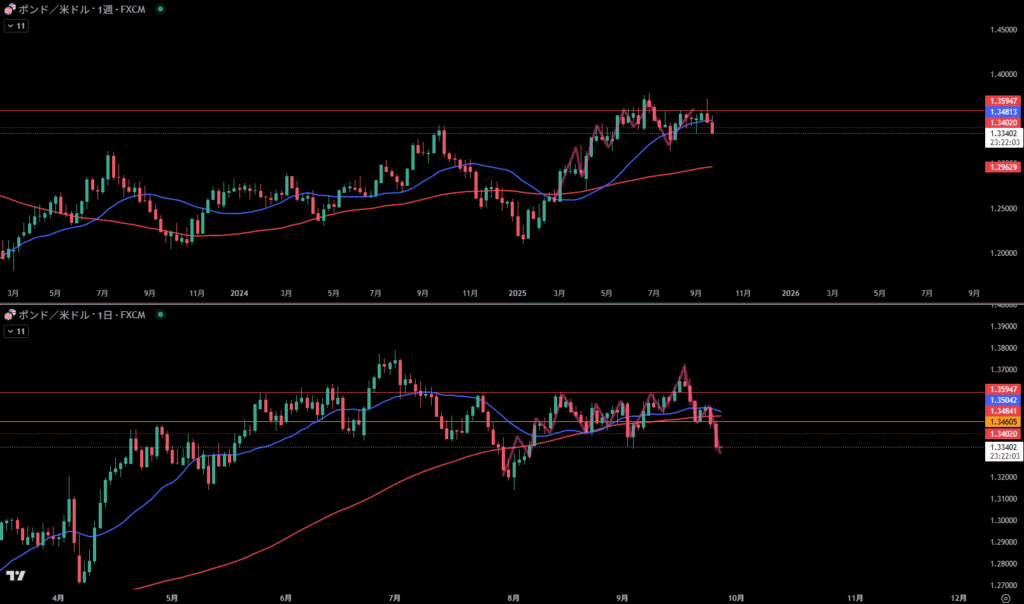Click green market status dot on weekly chart

161,9
